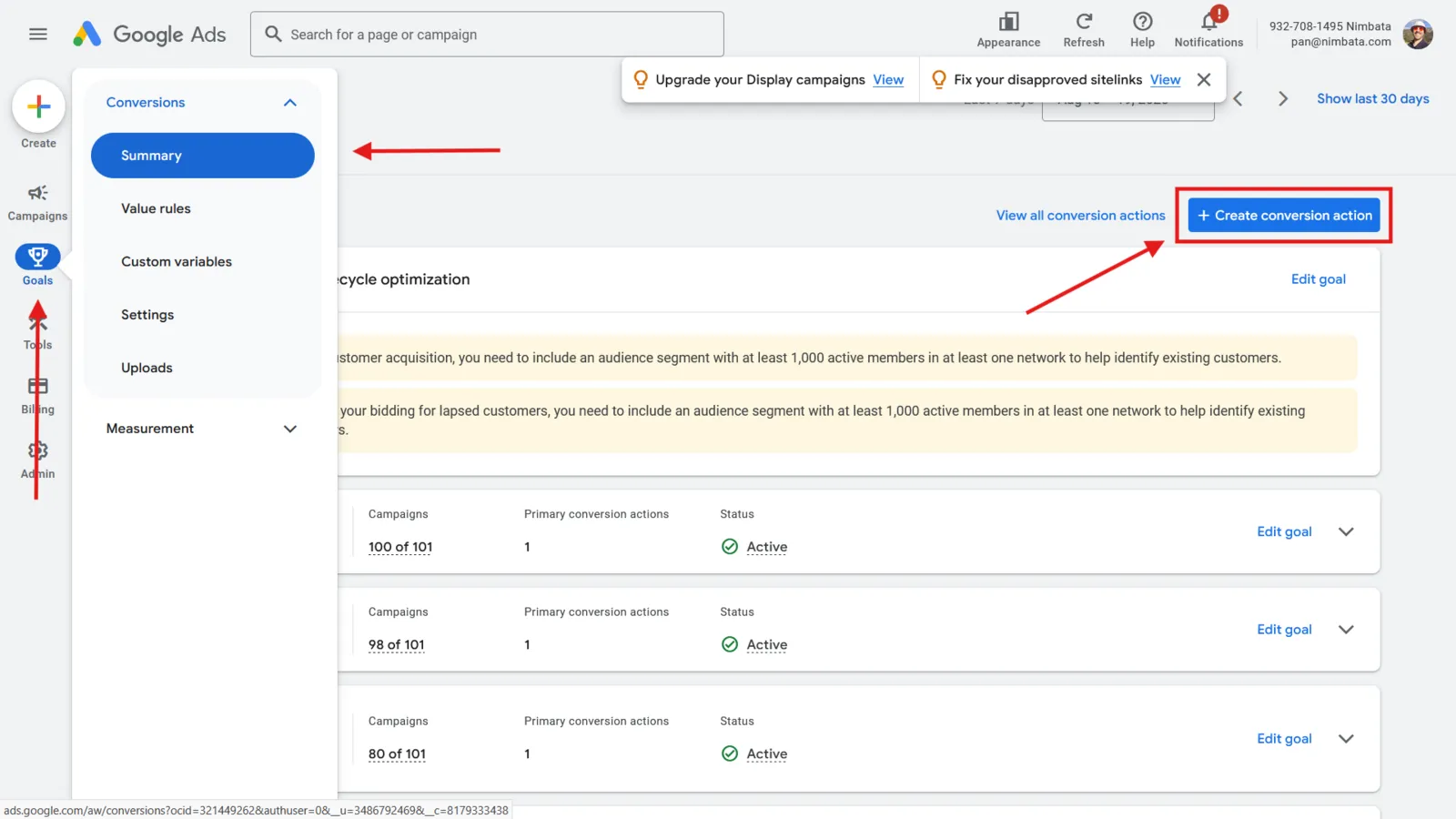Go to the previous date range arrow
Image resolution: width=1456 pixels, height=819 pixels.
coord(1238,98)
